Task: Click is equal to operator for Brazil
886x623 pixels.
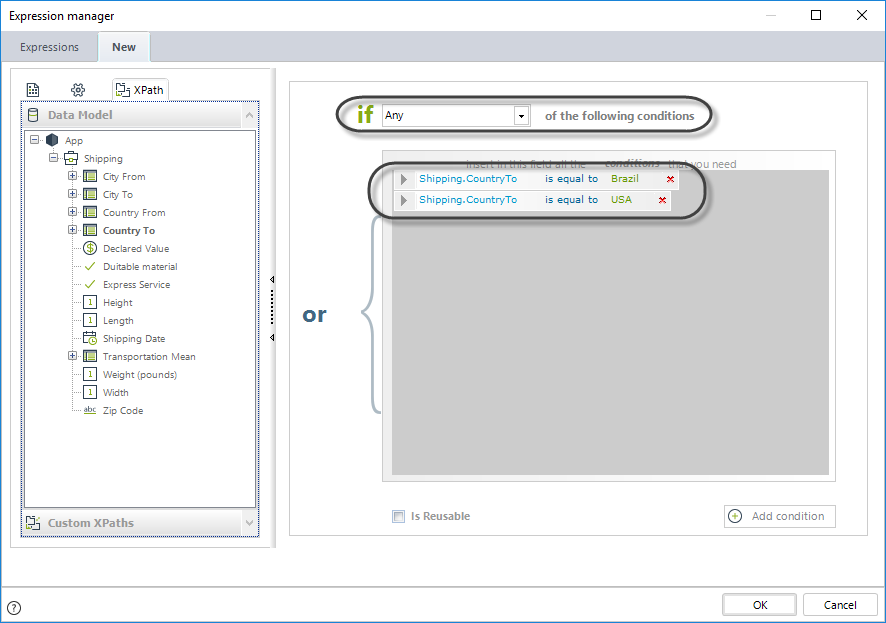Action: click(x=571, y=178)
